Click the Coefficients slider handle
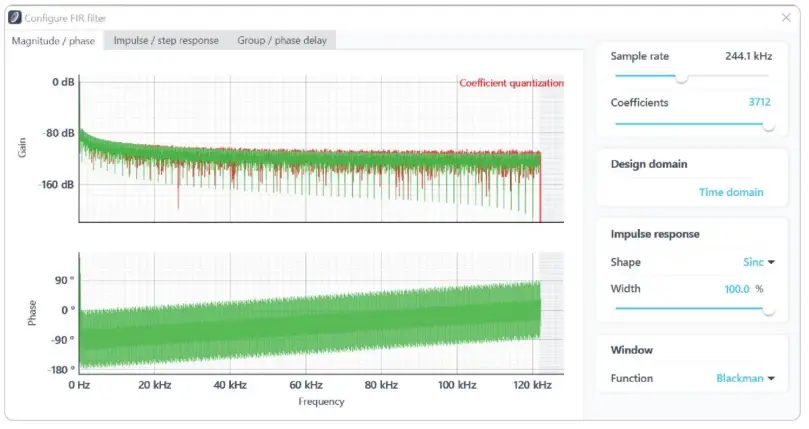This screenshot has height=429, width=809. tap(768, 125)
